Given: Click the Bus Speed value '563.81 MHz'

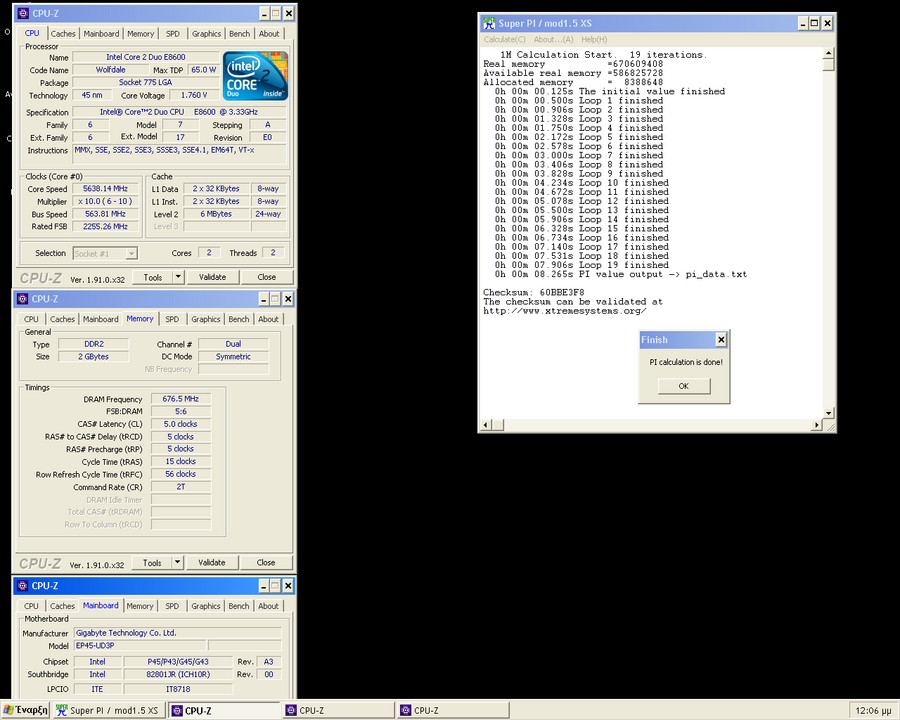Looking at the screenshot, I should [105, 214].
